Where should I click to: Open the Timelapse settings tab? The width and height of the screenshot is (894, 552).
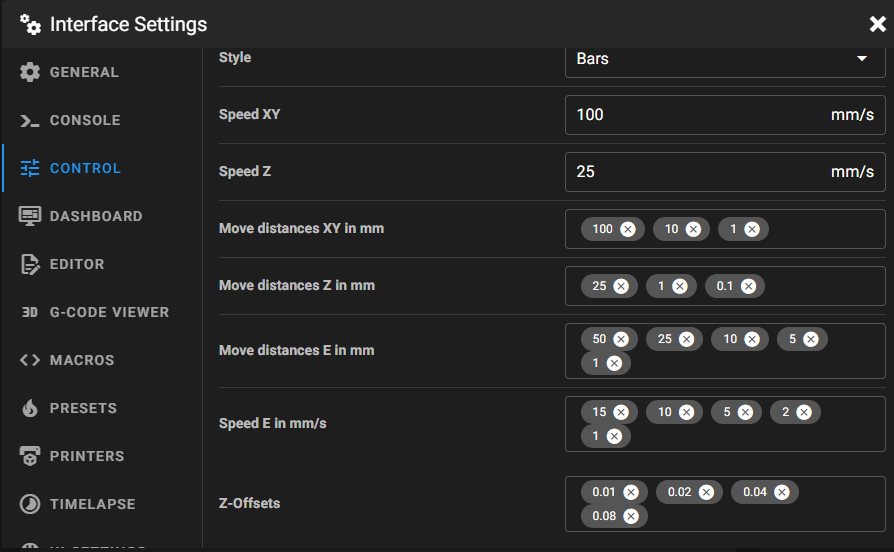coord(102,504)
